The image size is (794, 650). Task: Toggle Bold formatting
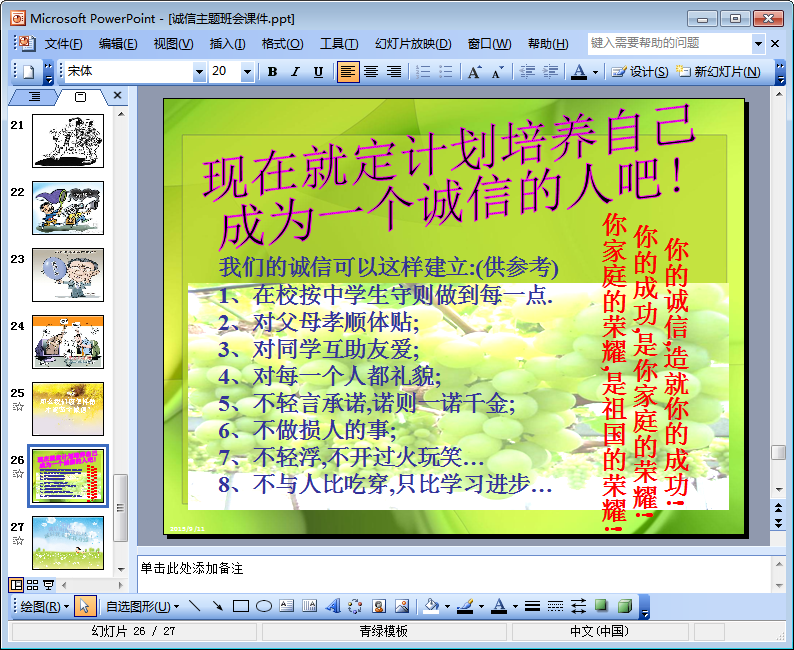272,72
